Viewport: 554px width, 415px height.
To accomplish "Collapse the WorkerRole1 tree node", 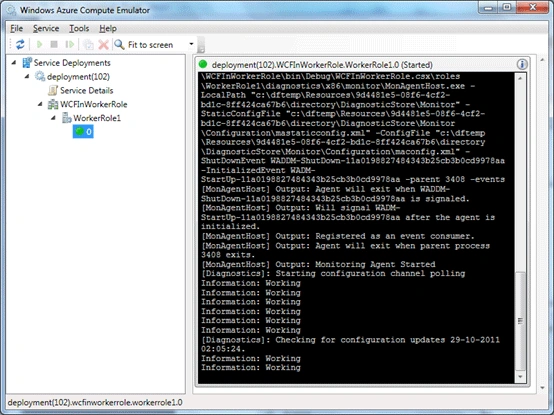I will click(53, 118).
